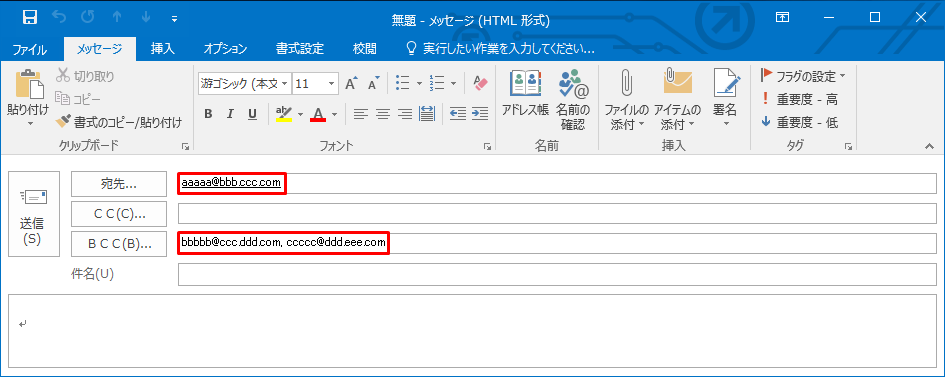Screen dimensions: 945x377
Task: Set 重要度 - 高 high importance
Action: coord(799,99)
